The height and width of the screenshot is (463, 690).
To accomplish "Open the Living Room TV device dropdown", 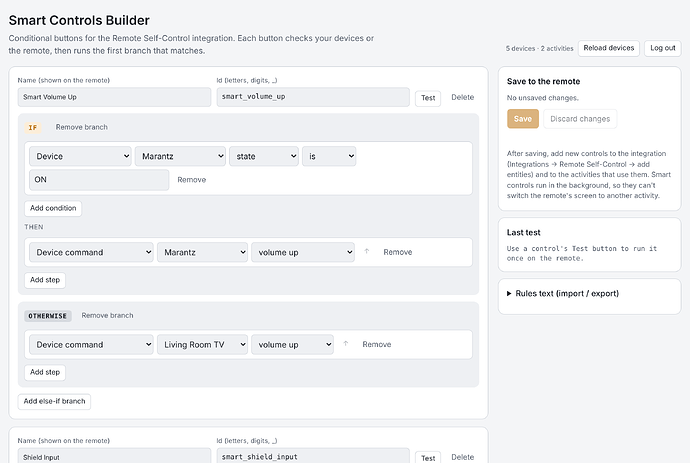I will click(x=202, y=345).
